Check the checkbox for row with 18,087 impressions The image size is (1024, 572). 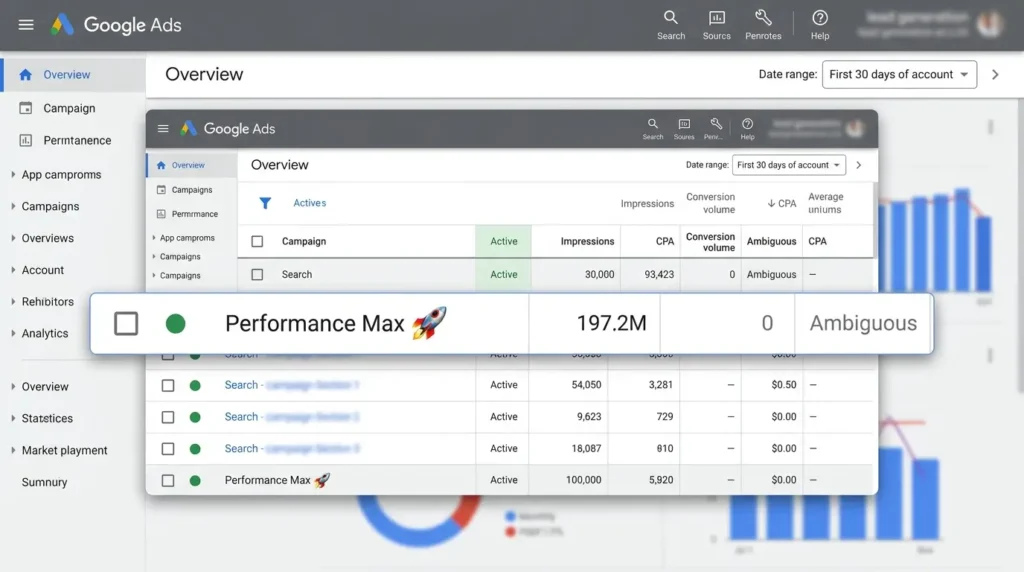(x=168, y=449)
